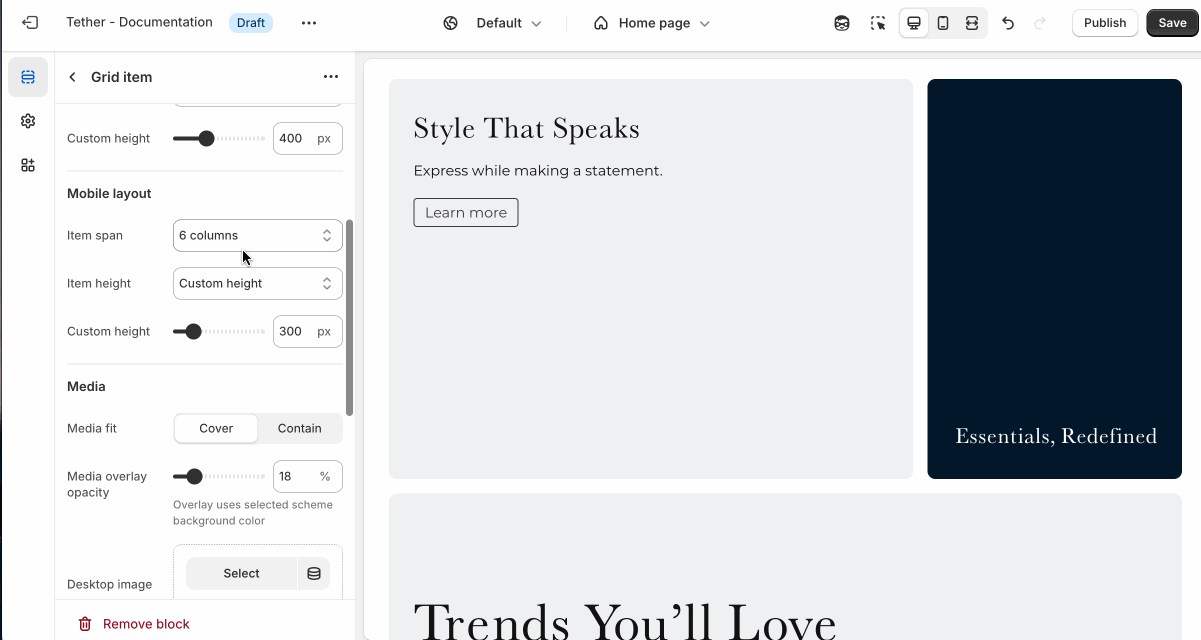Open the Home page selector dropdown
The image size is (1201, 640).
click(652, 23)
